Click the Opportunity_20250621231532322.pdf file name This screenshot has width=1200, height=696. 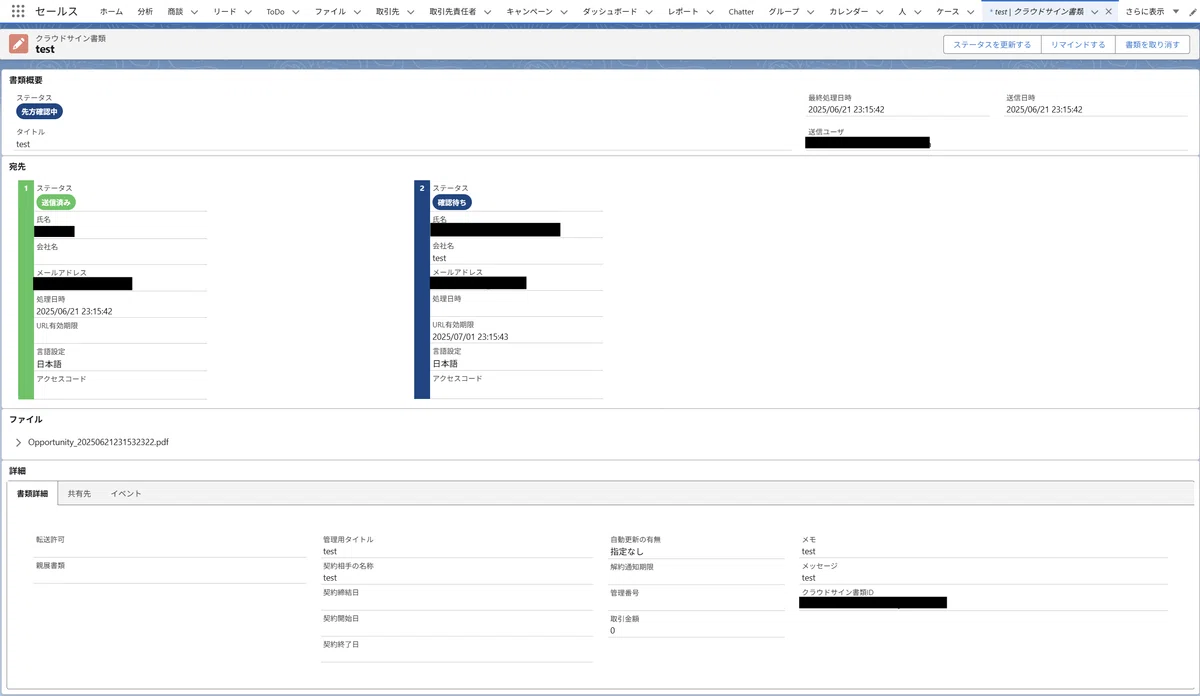coord(98,441)
